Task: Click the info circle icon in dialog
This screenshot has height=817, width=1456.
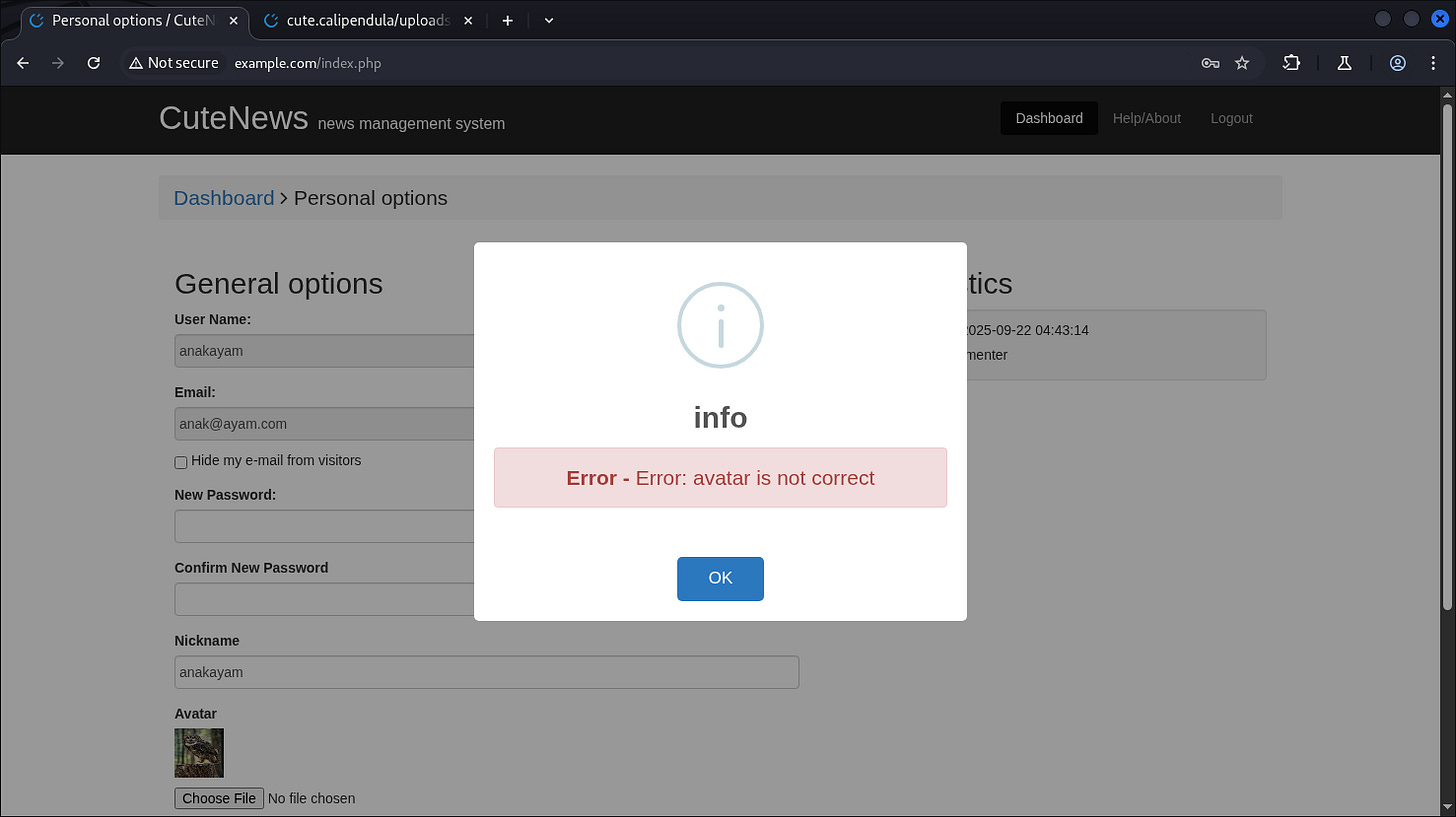Action: click(x=720, y=325)
